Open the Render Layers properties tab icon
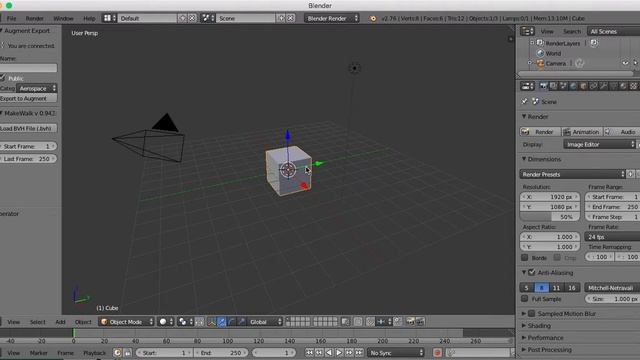The width and height of the screenshot is (640, 360). tap(553, 86)
